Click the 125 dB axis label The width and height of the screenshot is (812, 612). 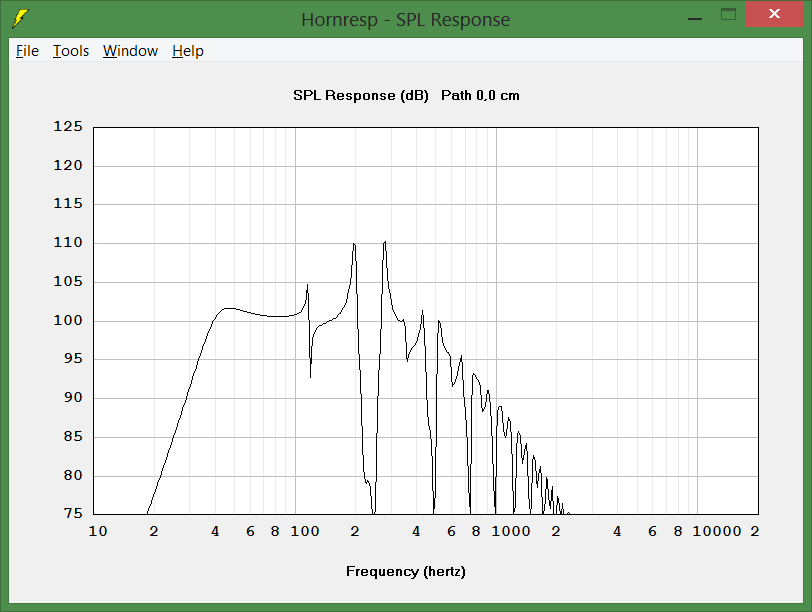coord(68,126)
